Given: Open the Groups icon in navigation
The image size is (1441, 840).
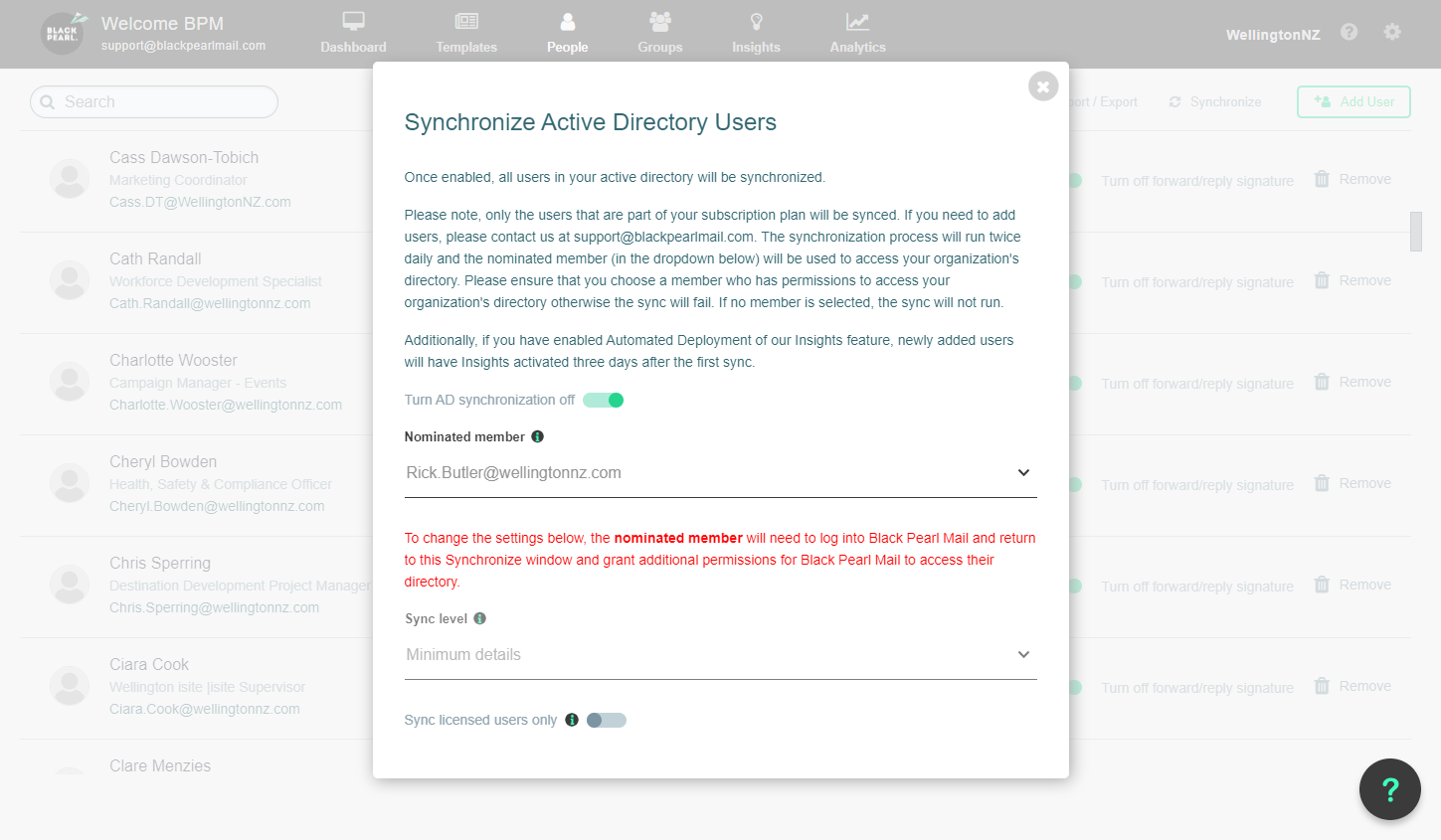Looking at the screenshot, I should tap(659, 19).
